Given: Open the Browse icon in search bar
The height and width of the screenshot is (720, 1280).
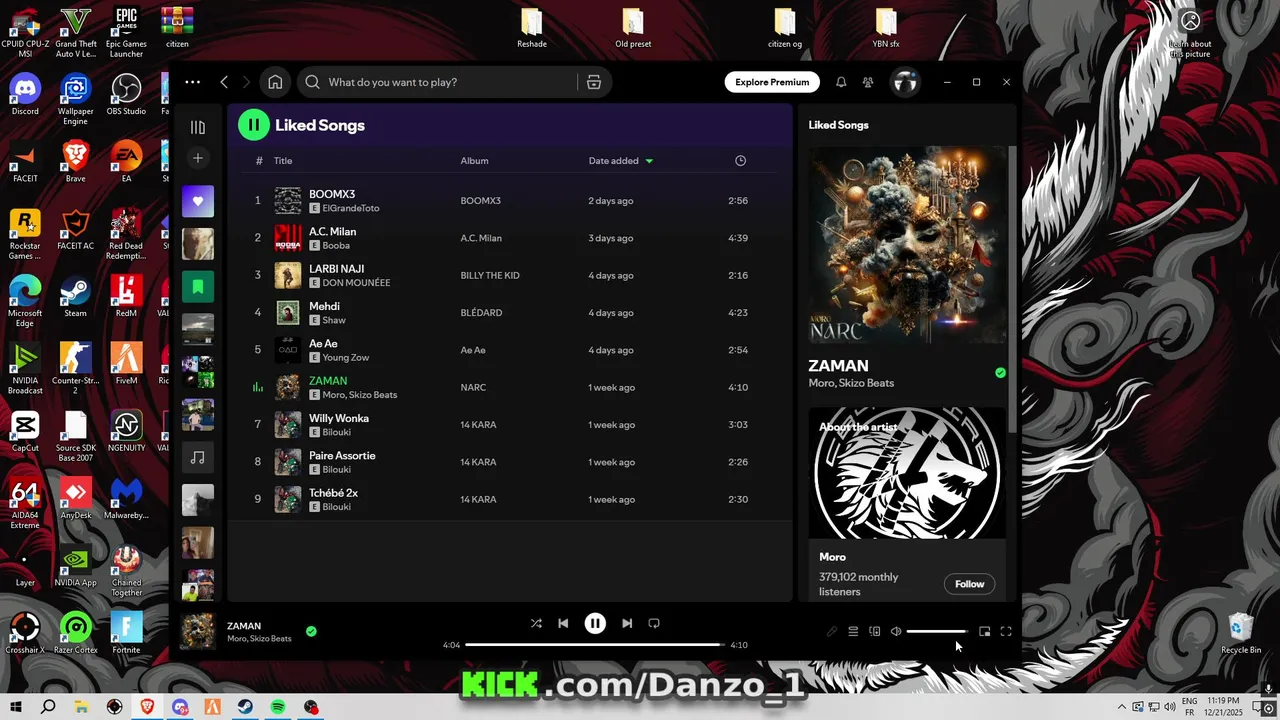Looking at the screenshot, I should coord(594,82).
